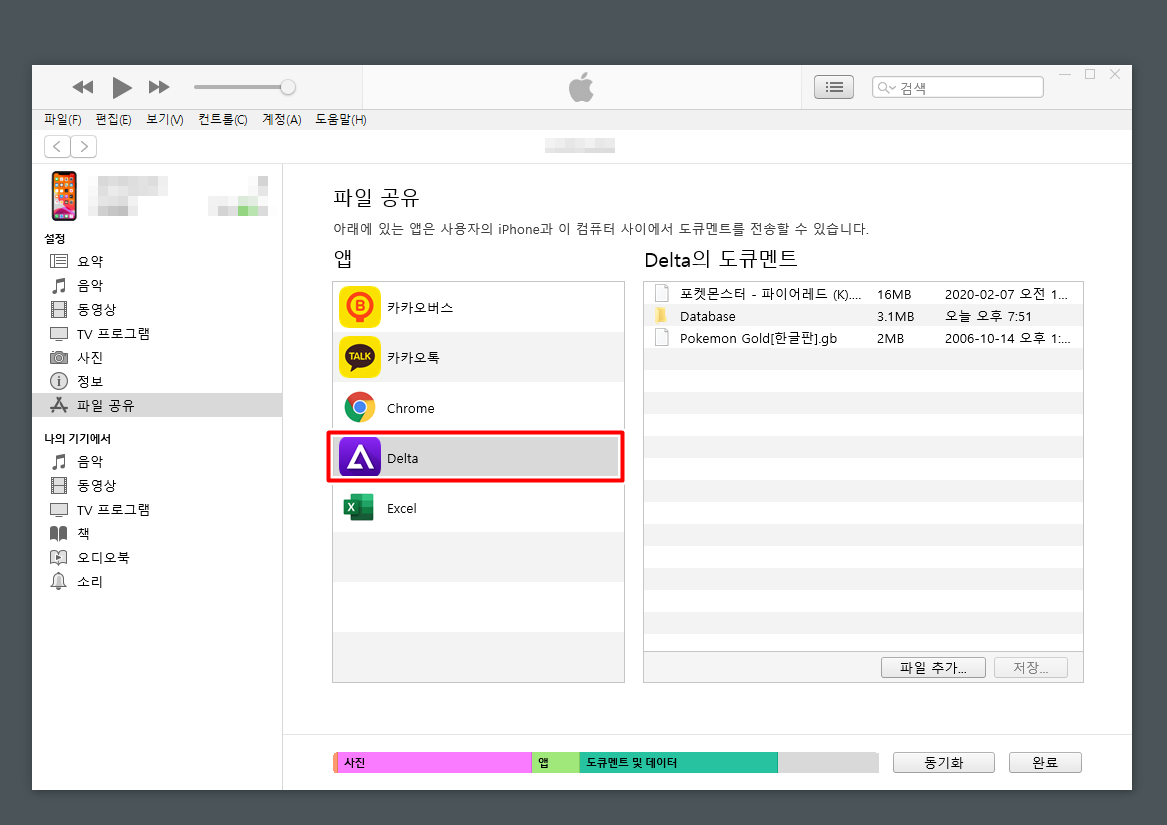Start playback with the play button
Image resolution: width=1167 pixels, height=825 pixels.
coord(121,87)
